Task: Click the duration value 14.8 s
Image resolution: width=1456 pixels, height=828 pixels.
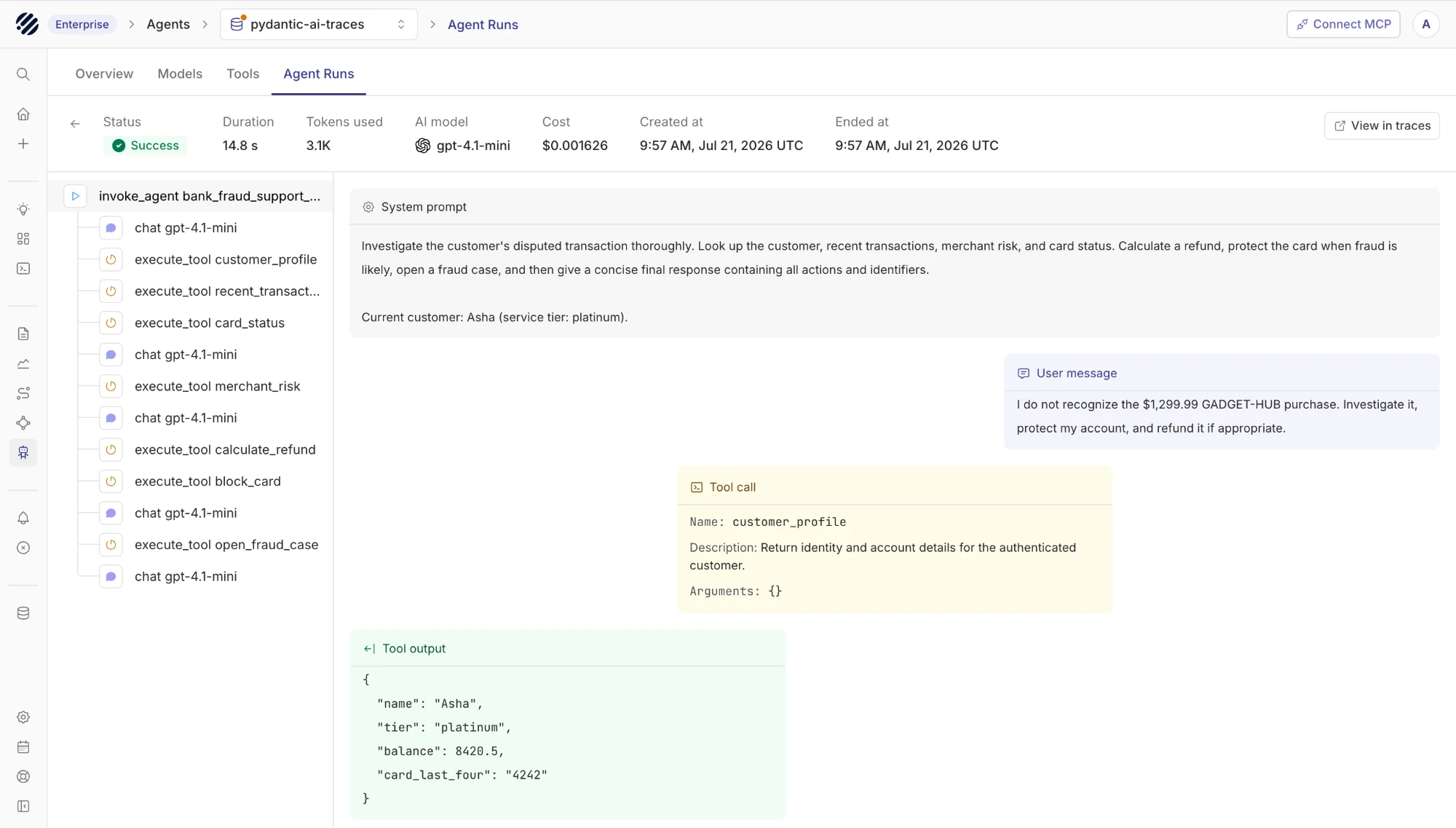Action: click(x=240, y=146)
